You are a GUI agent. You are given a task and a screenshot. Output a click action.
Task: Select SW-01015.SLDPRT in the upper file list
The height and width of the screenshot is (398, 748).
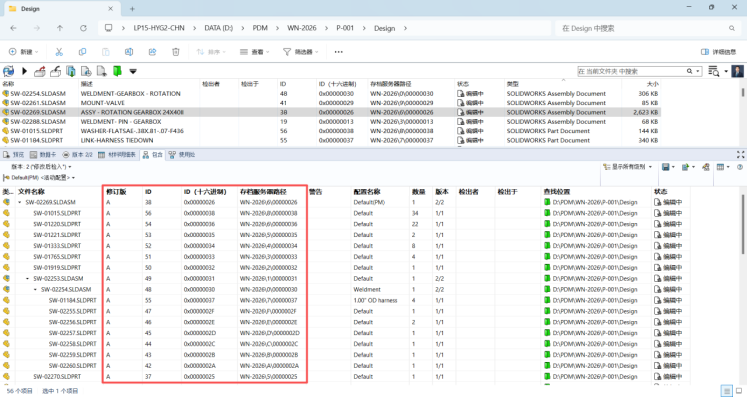pos(37,131)
